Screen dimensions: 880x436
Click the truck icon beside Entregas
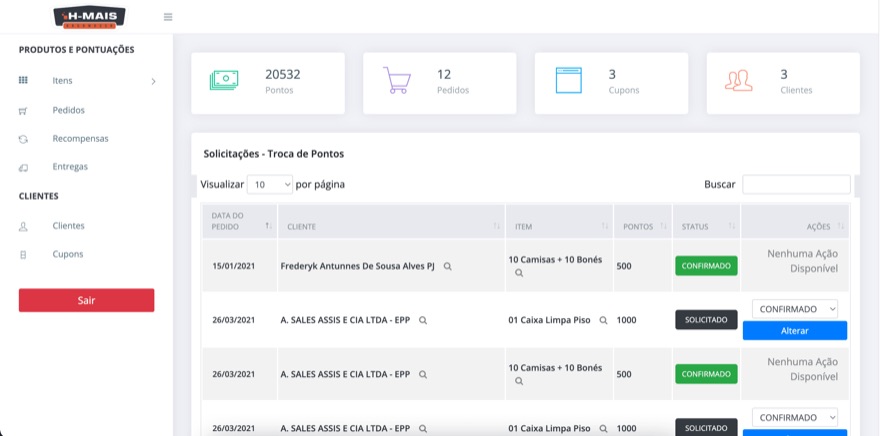pyautogui.click(x=23, y=168)
